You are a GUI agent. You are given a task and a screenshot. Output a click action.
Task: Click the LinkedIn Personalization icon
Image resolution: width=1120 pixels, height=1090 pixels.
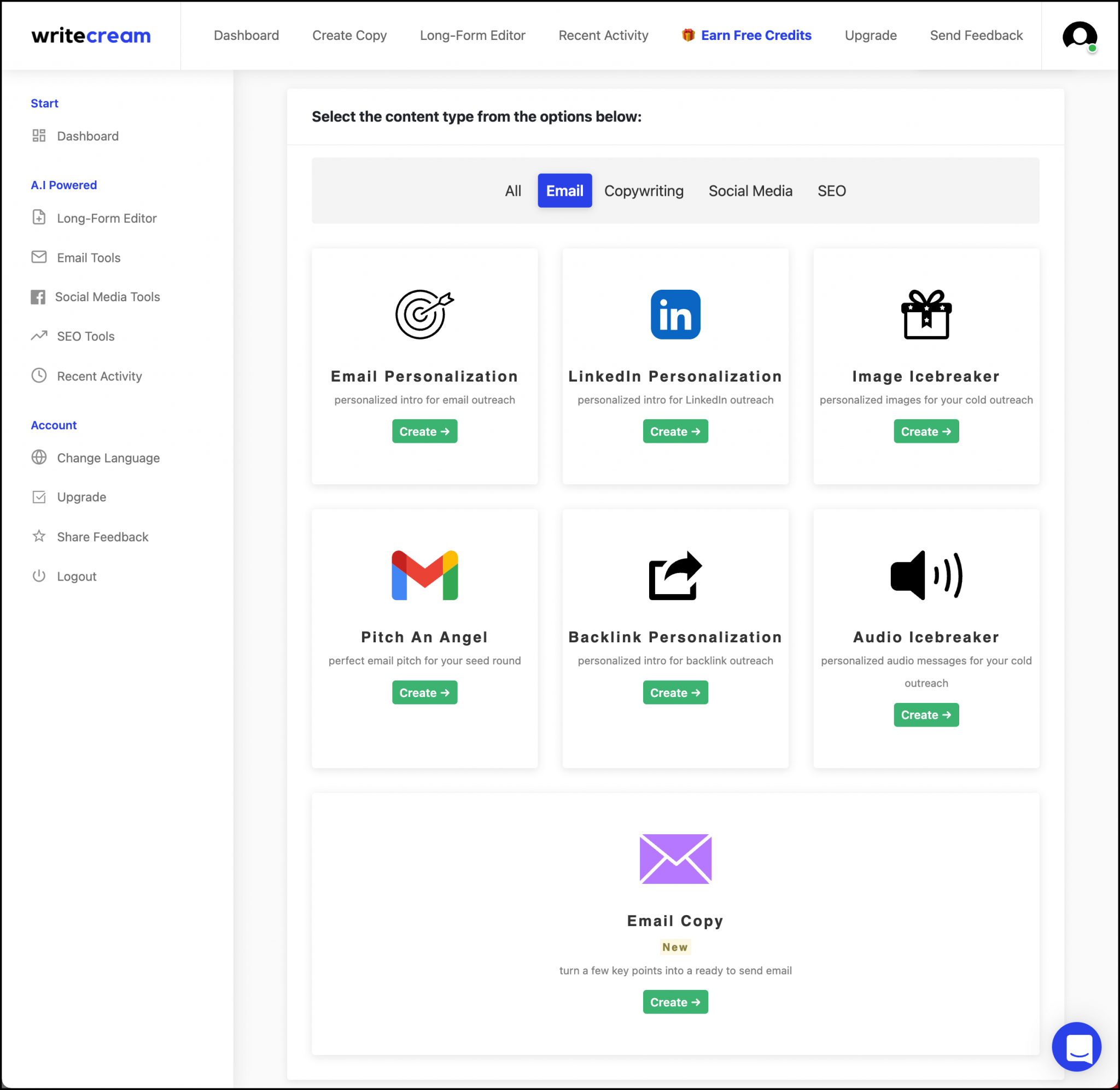(x=676, y=314)
